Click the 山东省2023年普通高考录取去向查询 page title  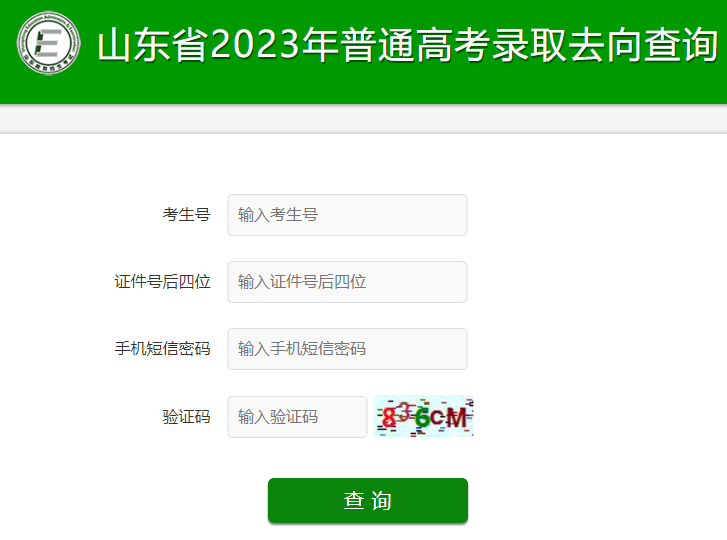click(408, 44)
